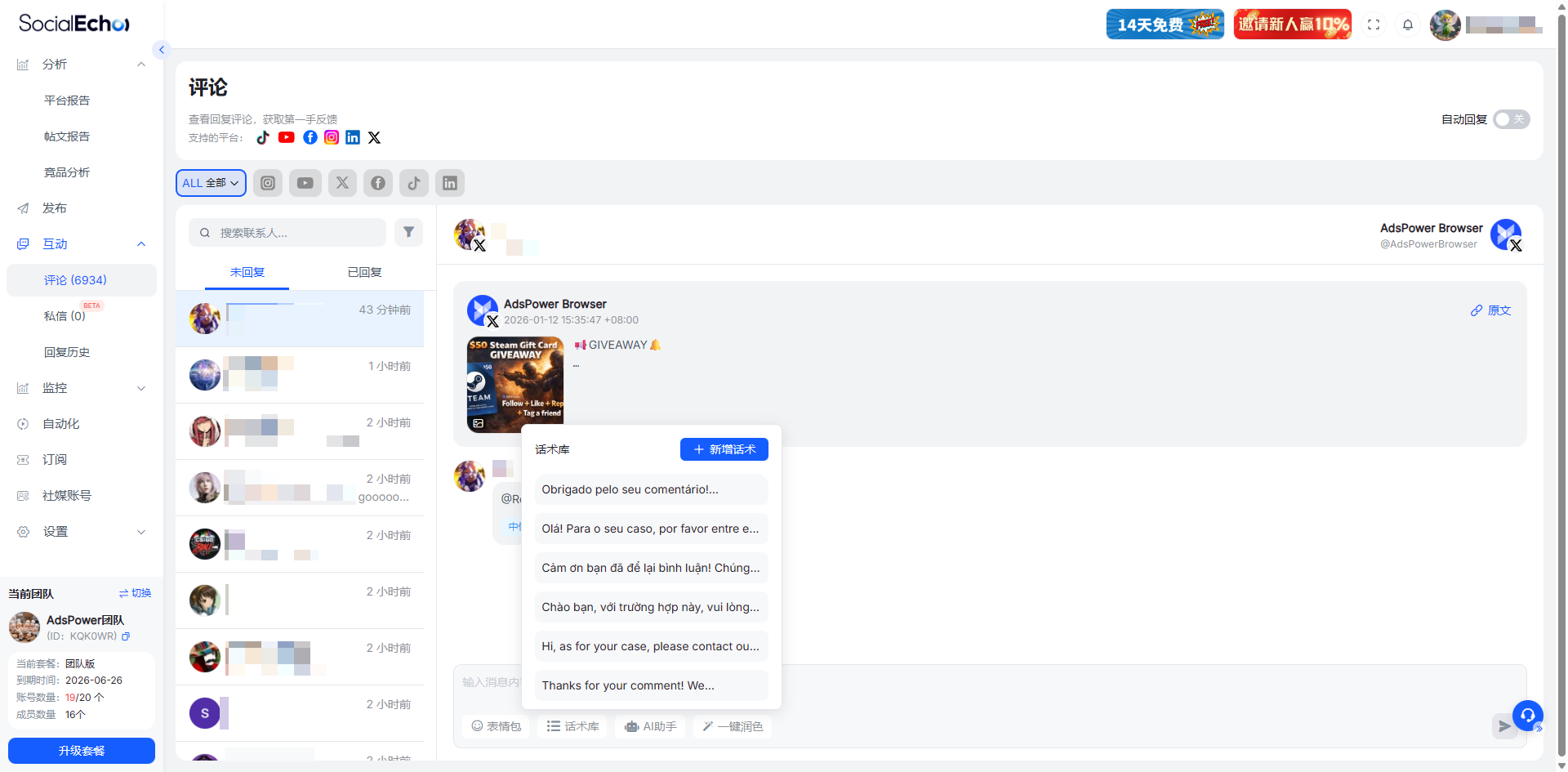Open 回复历史 in the sidebar
1568x772 pixels.
pos(67,352)
